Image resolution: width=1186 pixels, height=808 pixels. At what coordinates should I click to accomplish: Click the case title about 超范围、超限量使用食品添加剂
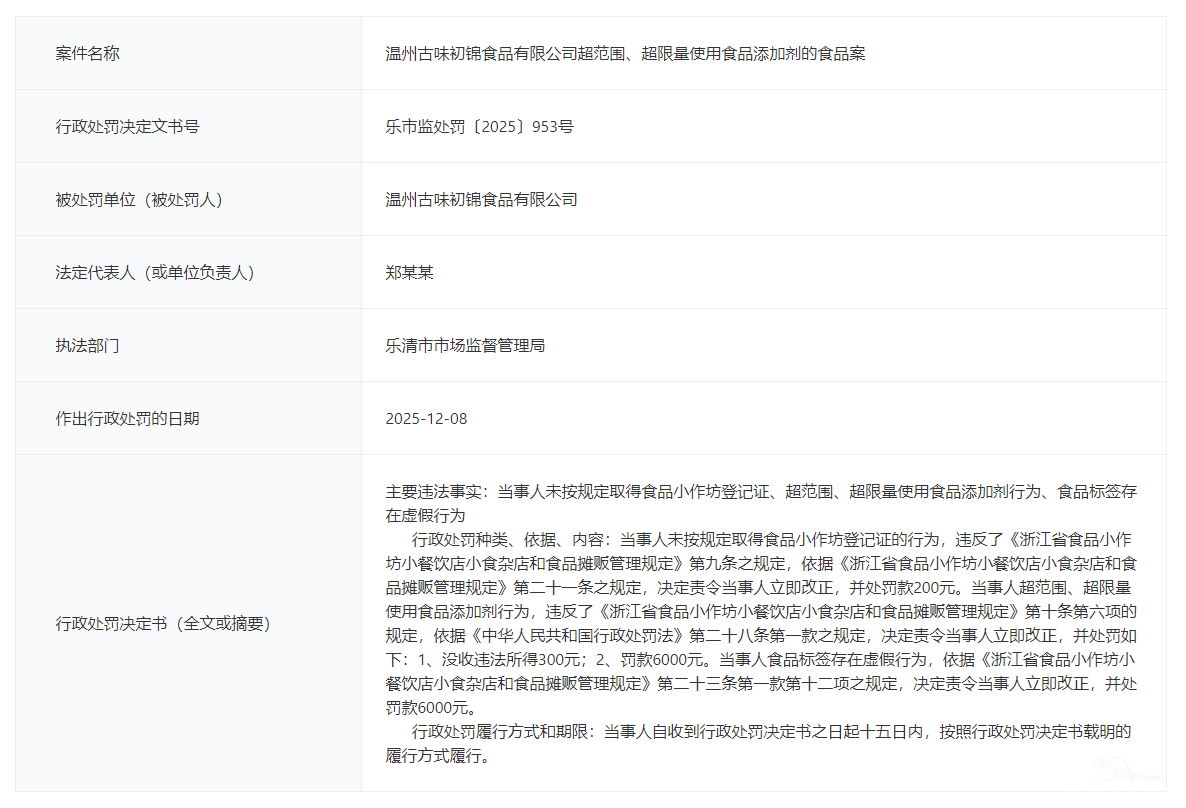625,54
